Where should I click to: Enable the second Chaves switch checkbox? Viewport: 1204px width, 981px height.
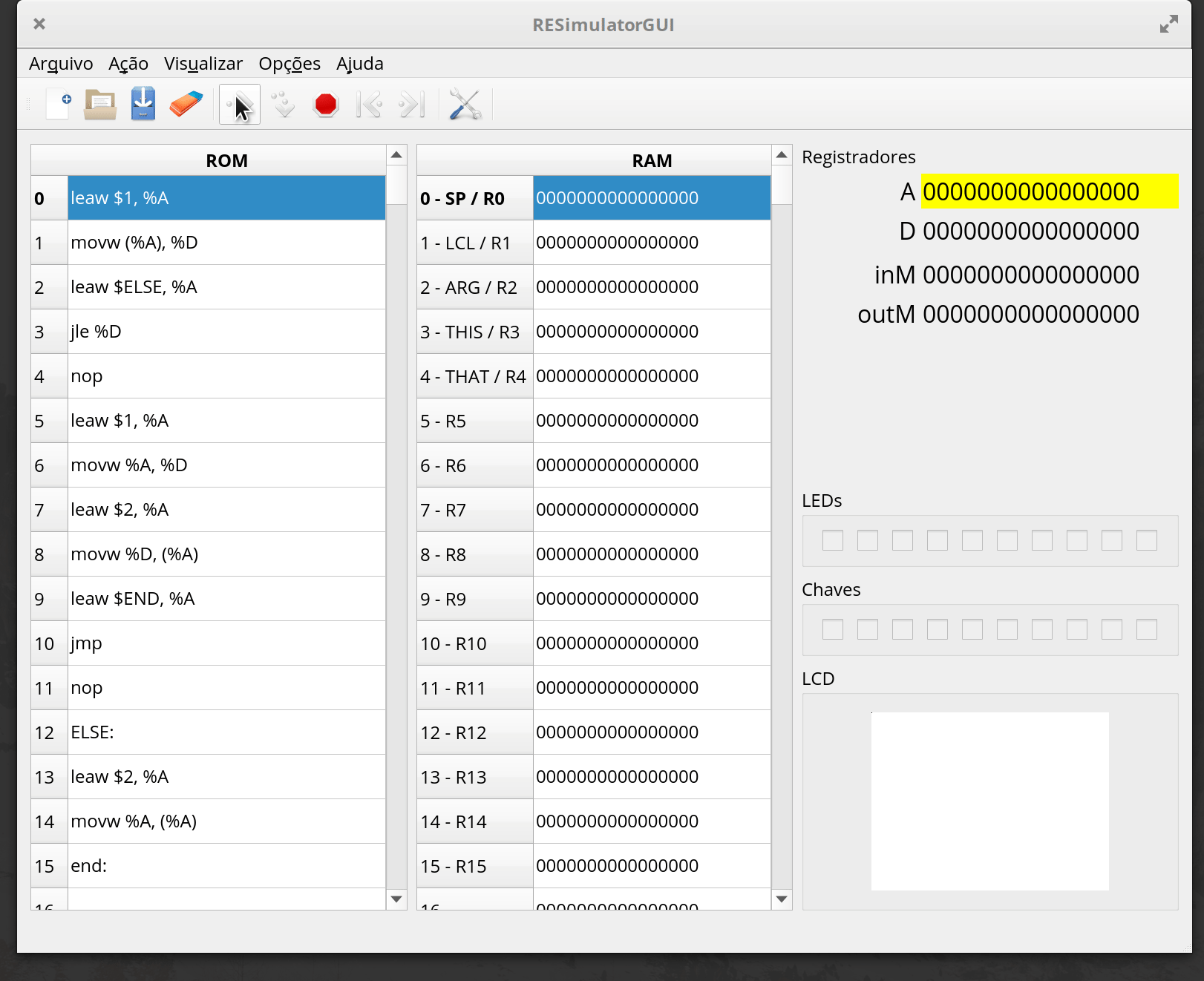point(868,629)
